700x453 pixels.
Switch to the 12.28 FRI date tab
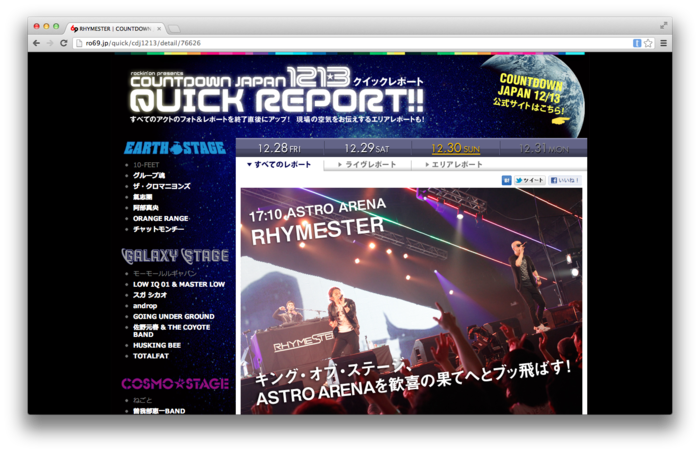pos(279,148)
